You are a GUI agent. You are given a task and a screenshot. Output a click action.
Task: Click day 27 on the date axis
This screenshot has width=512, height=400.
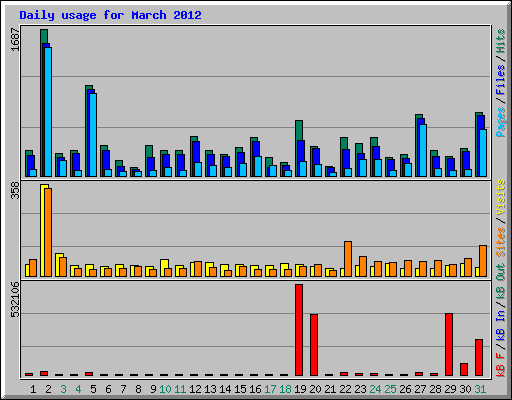[420, 389]
